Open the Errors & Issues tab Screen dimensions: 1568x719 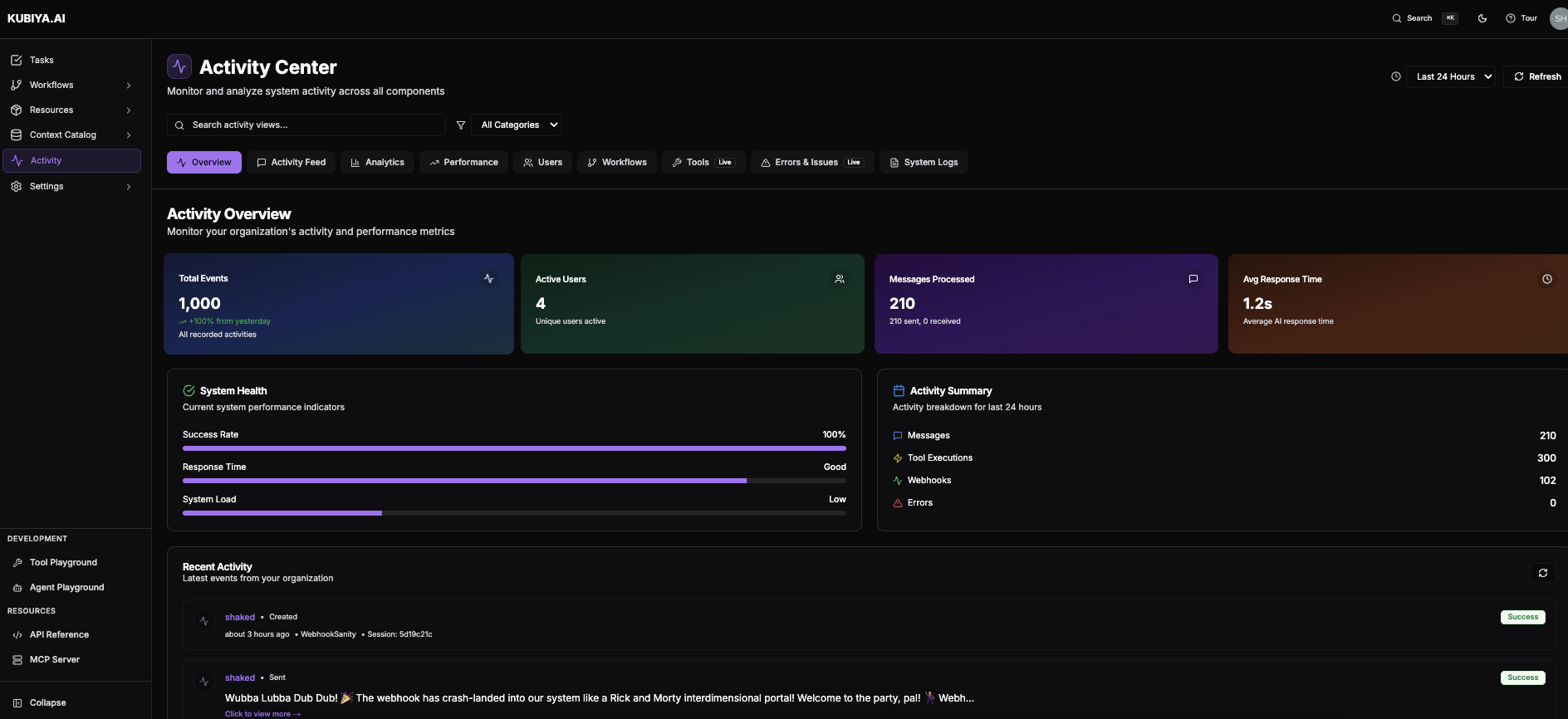click(812, 162)
